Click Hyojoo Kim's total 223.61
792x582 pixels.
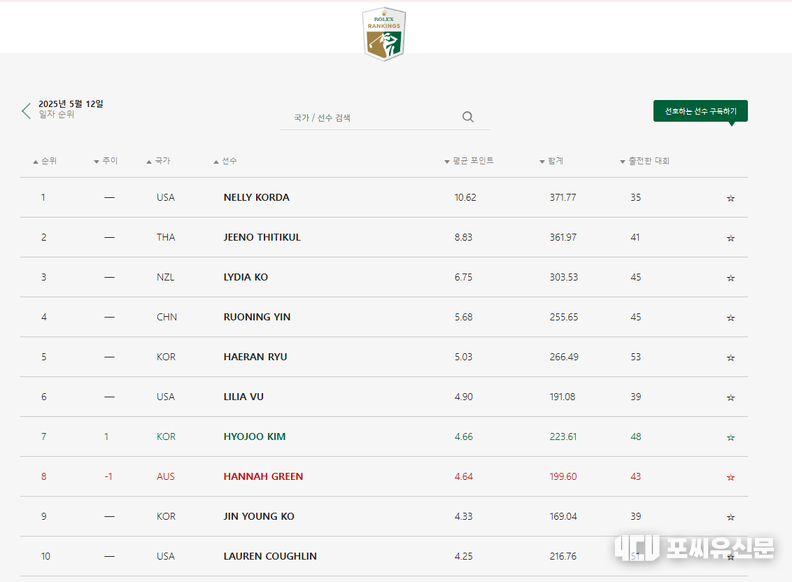click(x=563, y=436)
